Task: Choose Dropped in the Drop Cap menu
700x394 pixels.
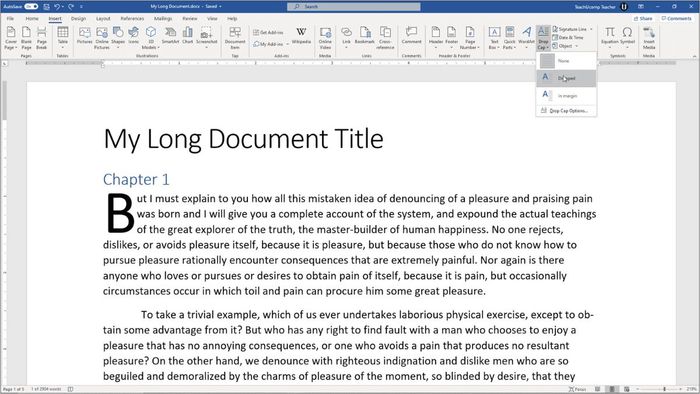Action: pyautogui.click(x=566, y=78)
